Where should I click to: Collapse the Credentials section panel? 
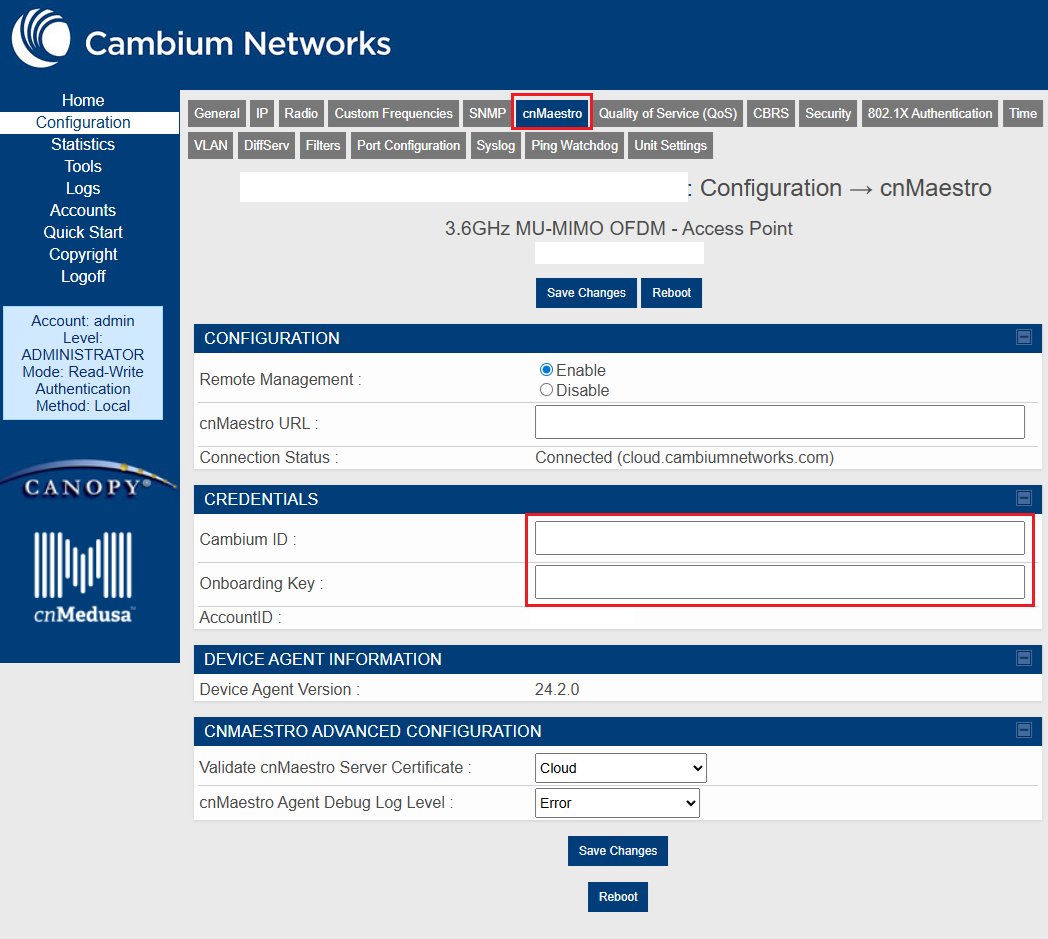[x=1024, y=498]
